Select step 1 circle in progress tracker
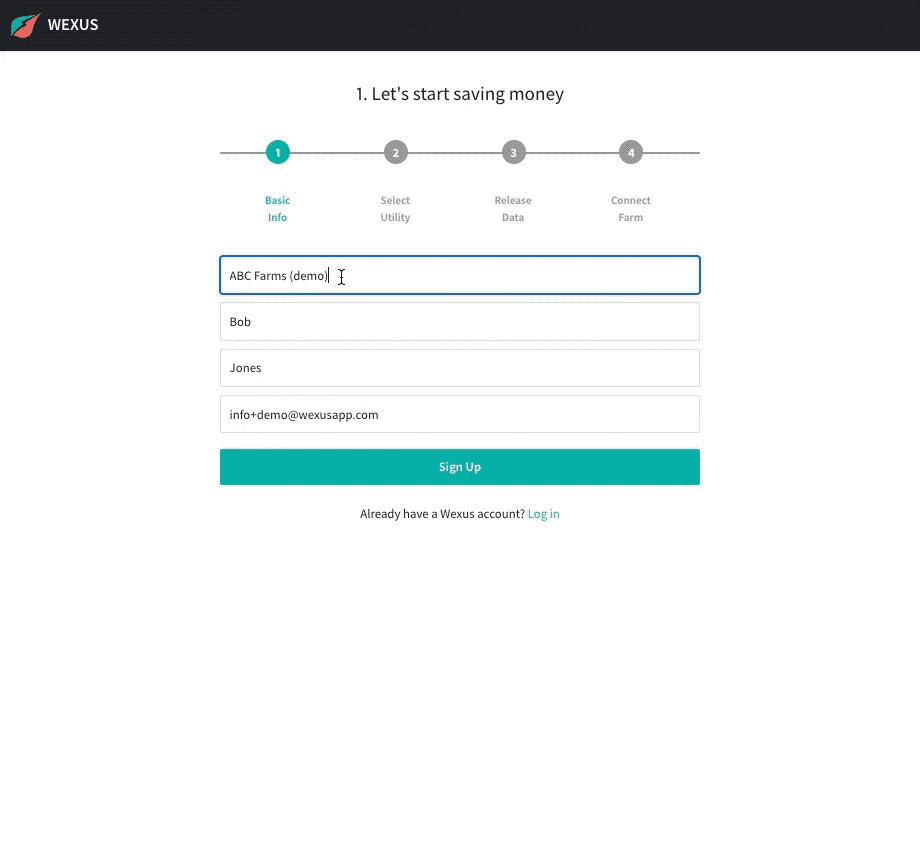920x852 pixels. point(277,153)
